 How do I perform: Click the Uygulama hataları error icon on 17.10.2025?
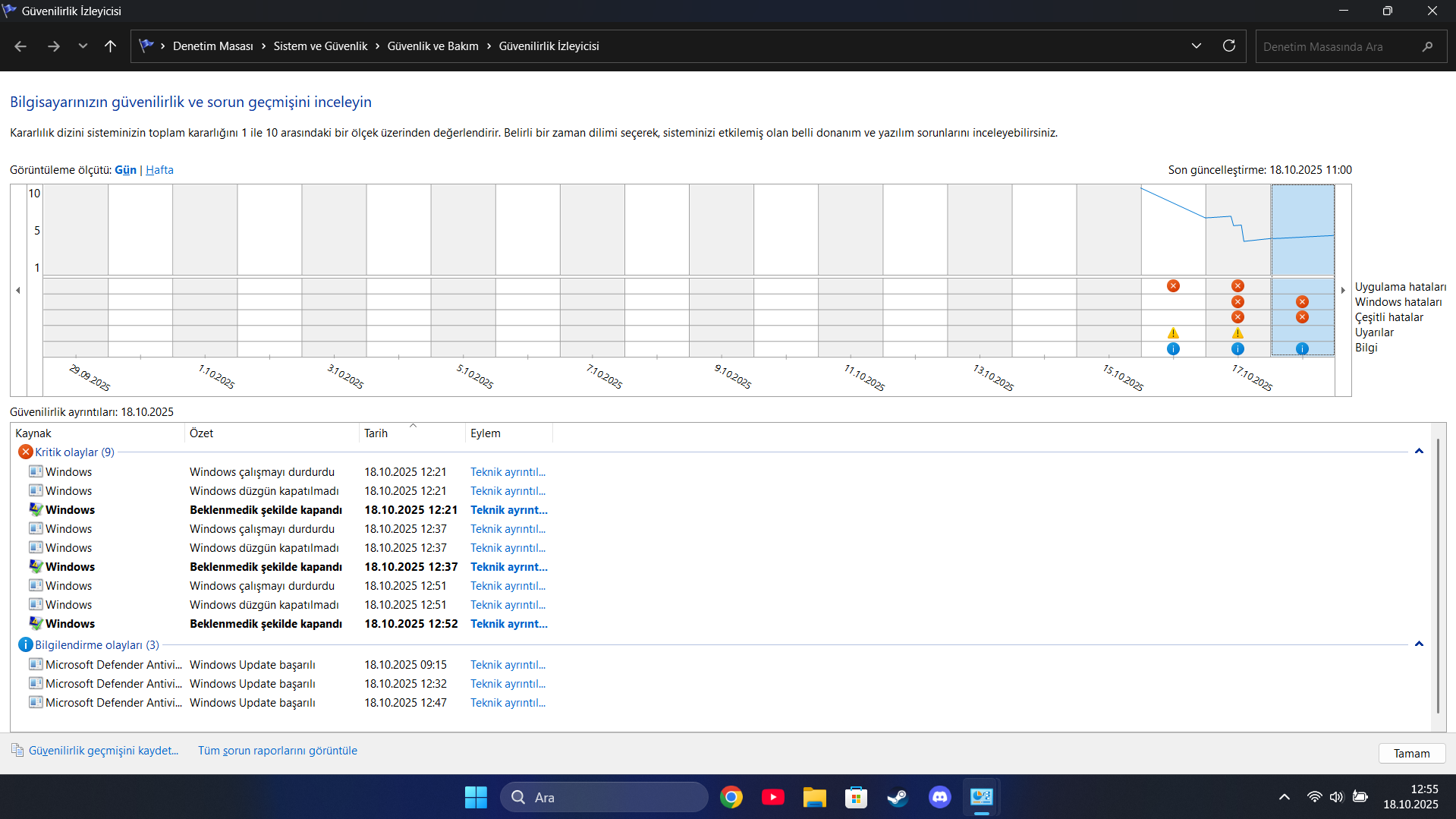coord(1237,286)
